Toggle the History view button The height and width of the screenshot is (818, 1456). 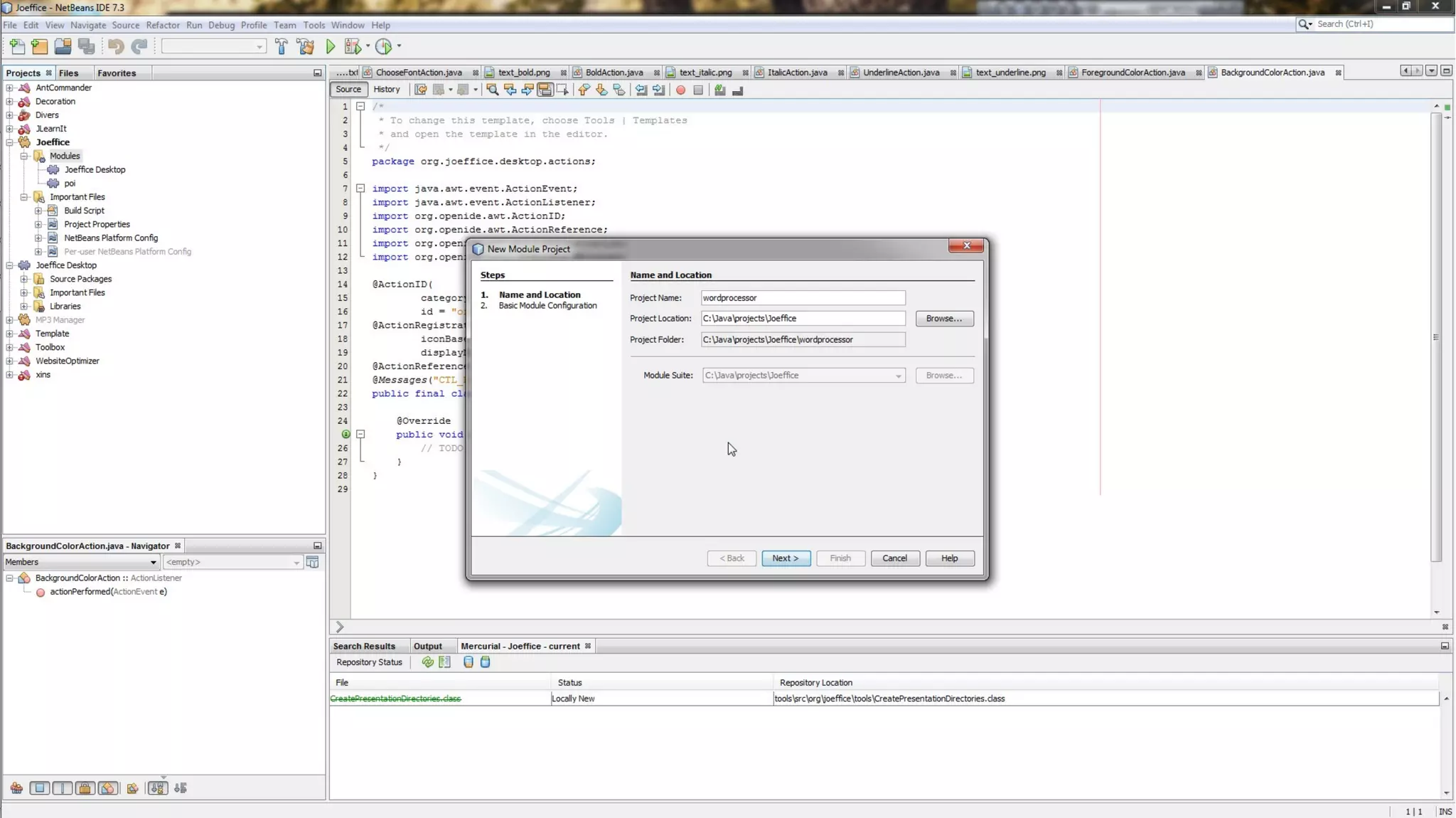tap(386, 90)
